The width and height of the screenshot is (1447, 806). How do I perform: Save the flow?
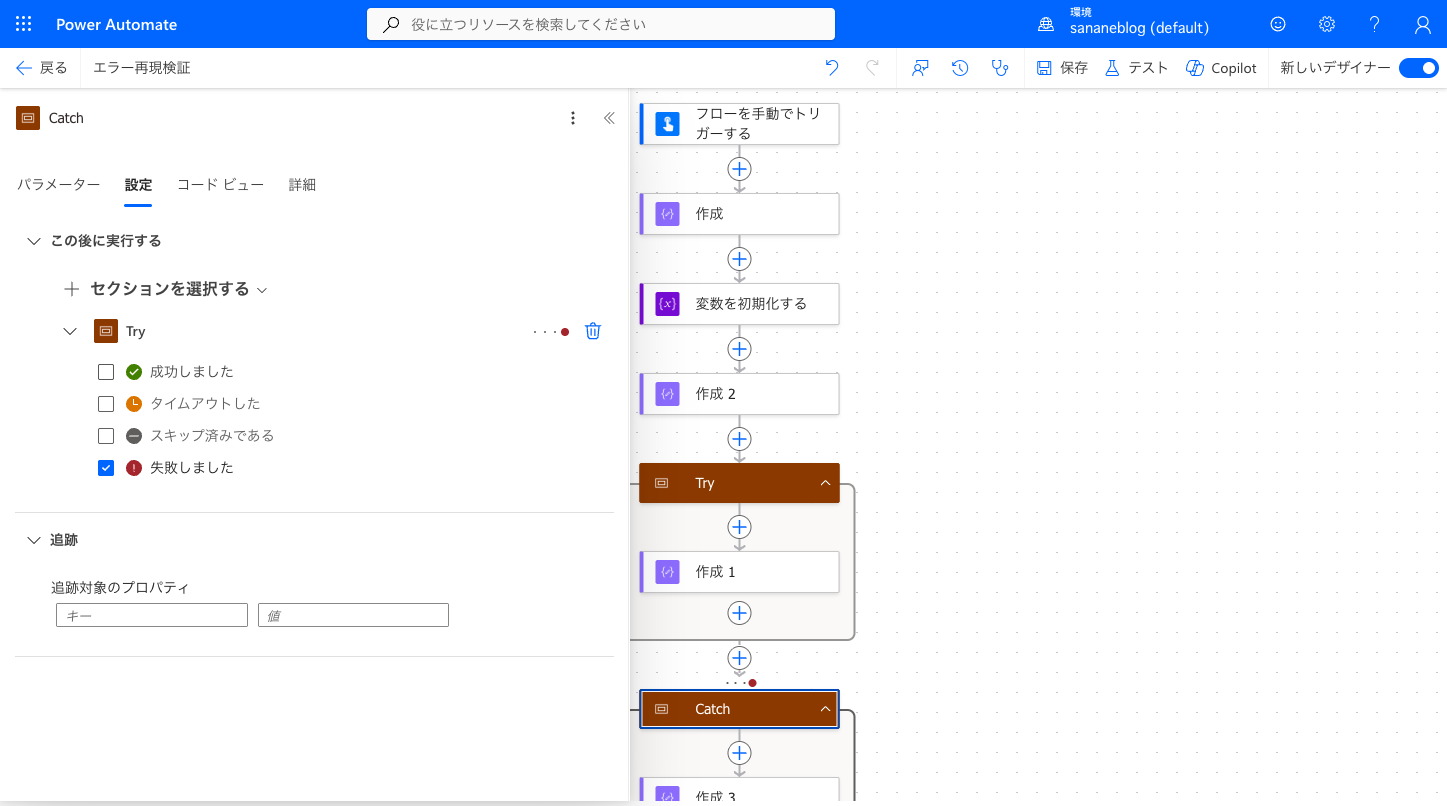(1062, 68)
